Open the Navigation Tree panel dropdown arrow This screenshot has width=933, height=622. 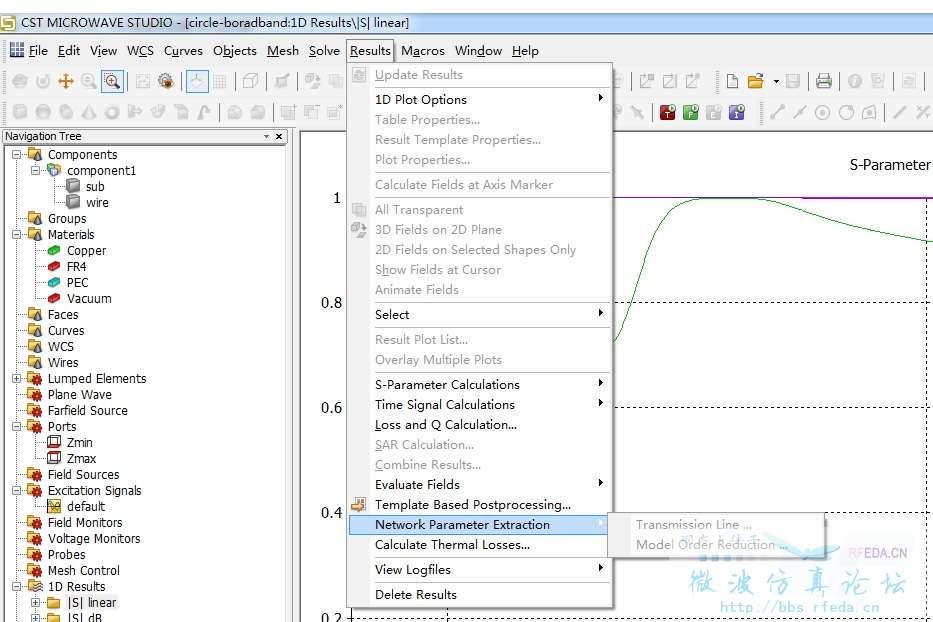click(x=266, y=136)
